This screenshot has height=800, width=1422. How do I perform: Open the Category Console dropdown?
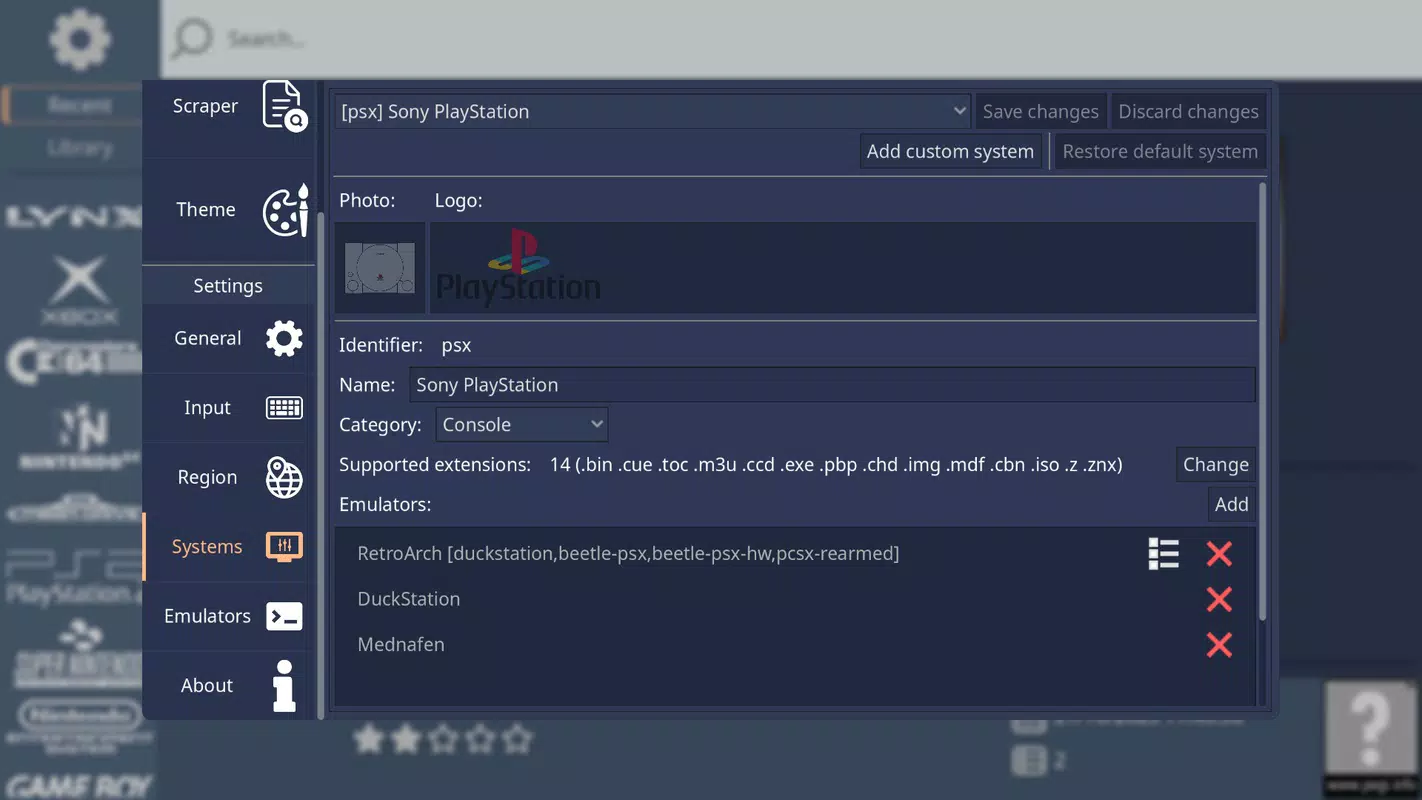click(x=522, y=425)
